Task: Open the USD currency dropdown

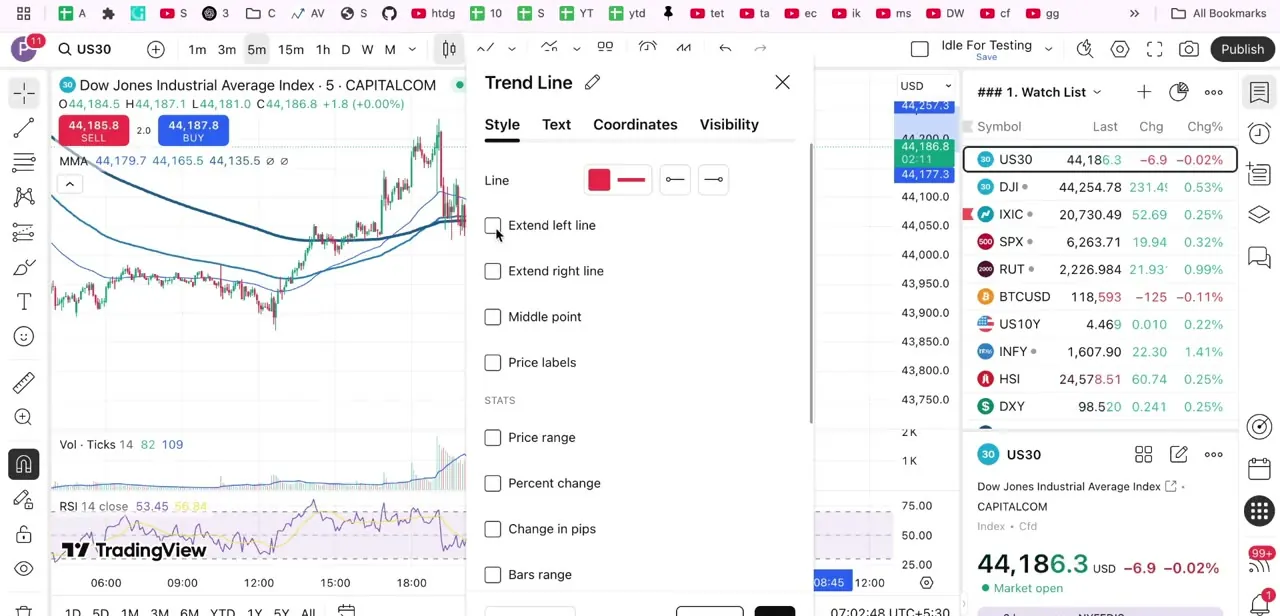Action: pos(927,86)
